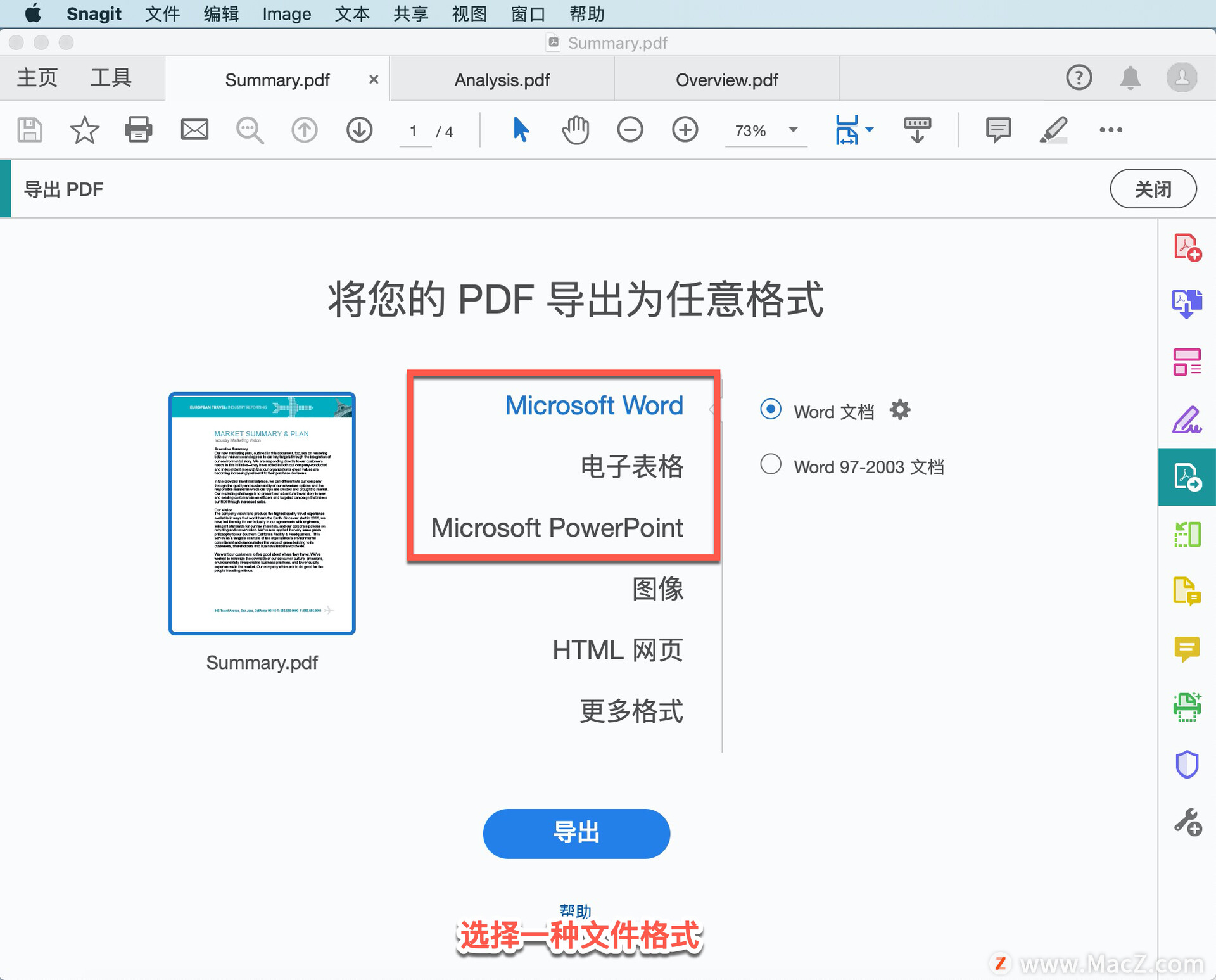The height and width of the screenshot is (980, 1216).
Task: Open the 视图 menu in menu bar
Action: point(469,13)
